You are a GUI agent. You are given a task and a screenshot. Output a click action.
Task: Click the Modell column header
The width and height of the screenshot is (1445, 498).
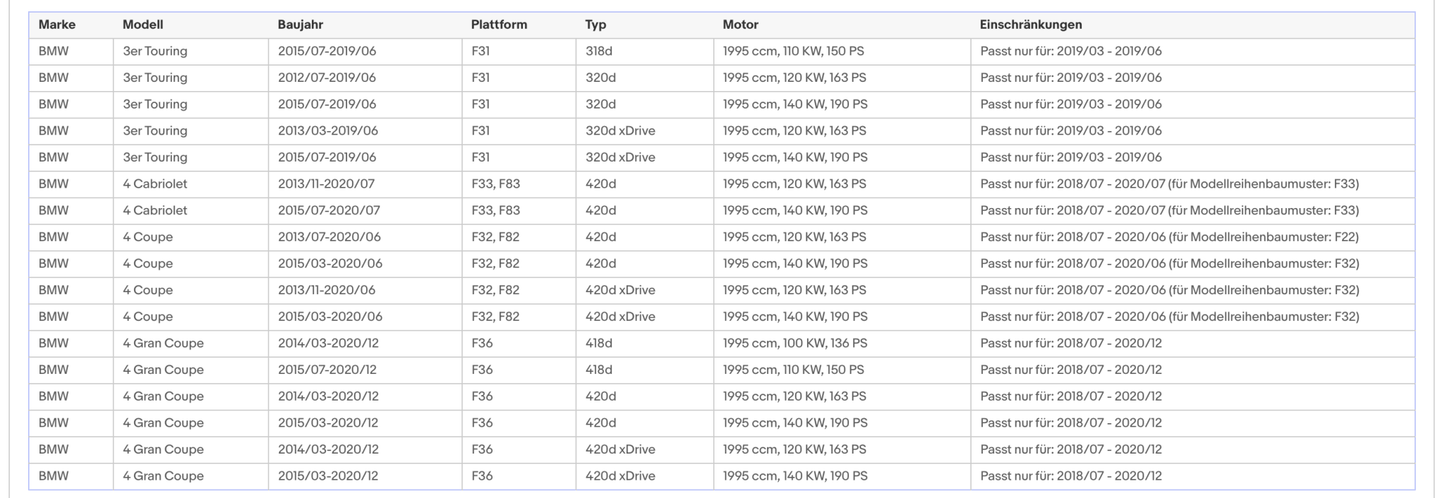click(x=143, y=25)
